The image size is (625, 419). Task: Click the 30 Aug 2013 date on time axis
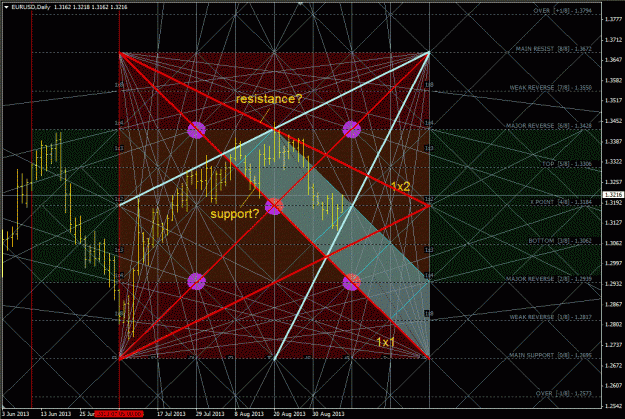tap(328, 414)
